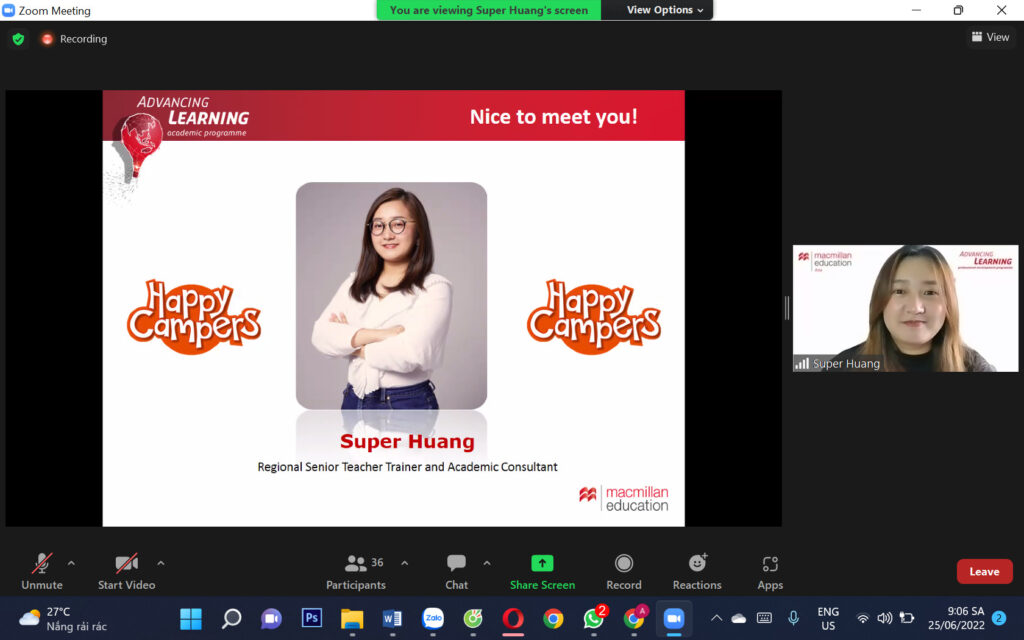
Task: Expand the arrow next to Participants
Action: coord(404,563)
